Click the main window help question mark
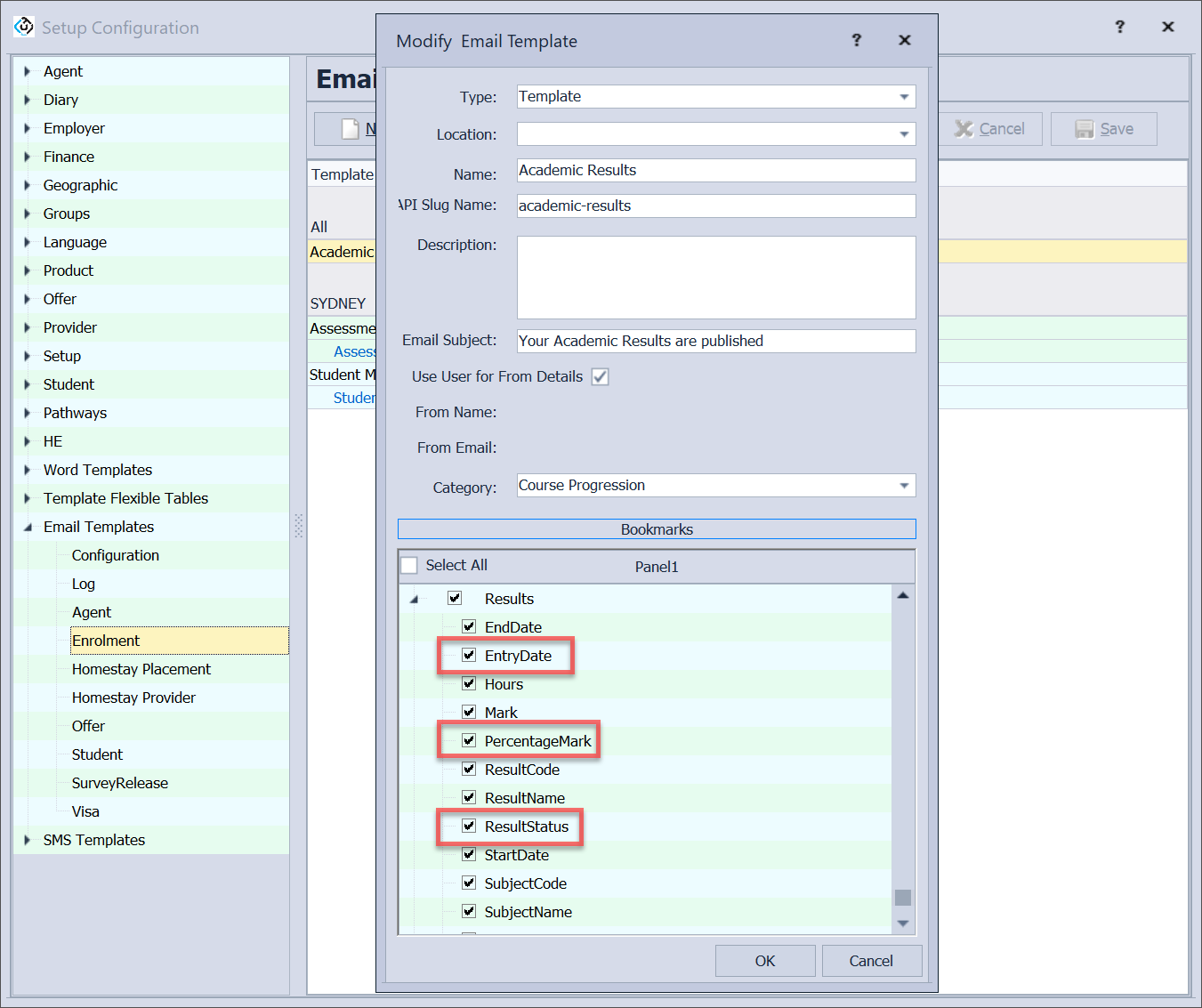1202x1008 pixels. (x=1119, y=27)
